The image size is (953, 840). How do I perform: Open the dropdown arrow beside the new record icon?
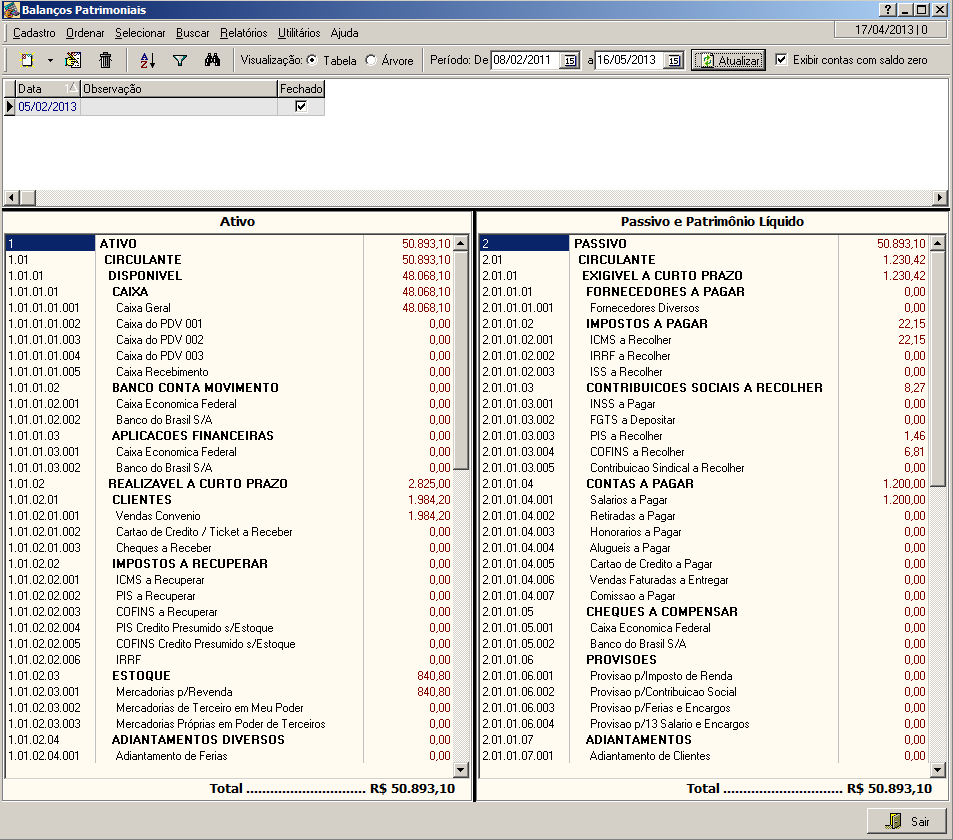50,60
